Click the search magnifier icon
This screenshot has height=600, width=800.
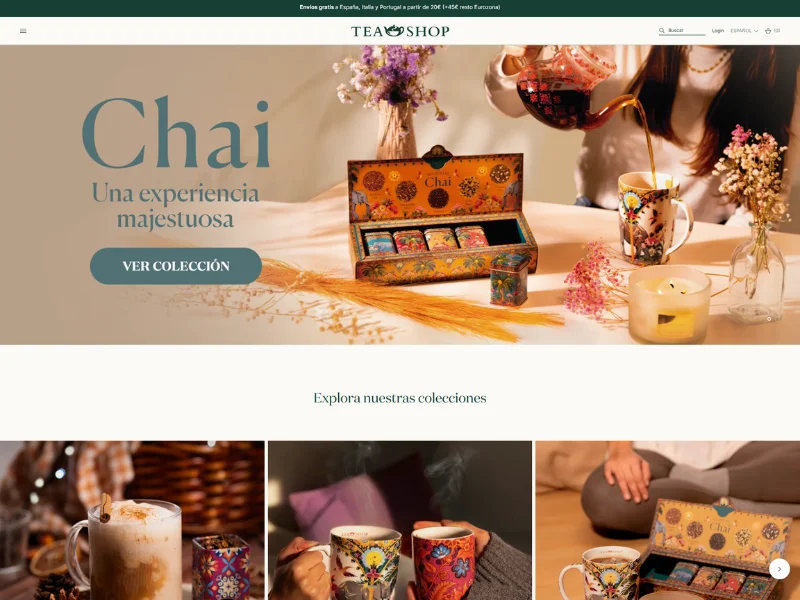(x=662, y=31)
